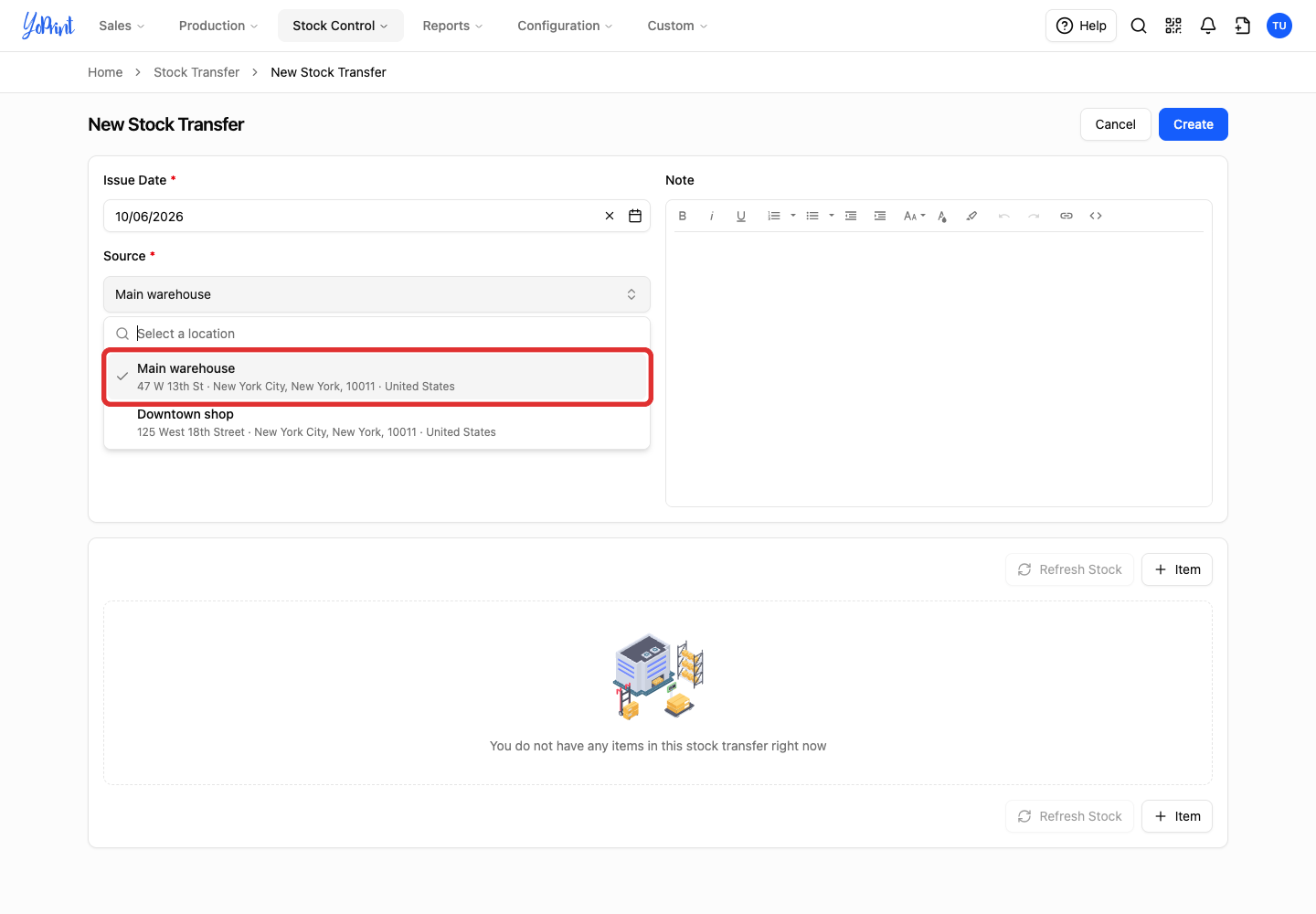Image resolution: width=1316 pixels, height=914 pixels.
Task: Open the Sales menu
Action: [122, 26]
